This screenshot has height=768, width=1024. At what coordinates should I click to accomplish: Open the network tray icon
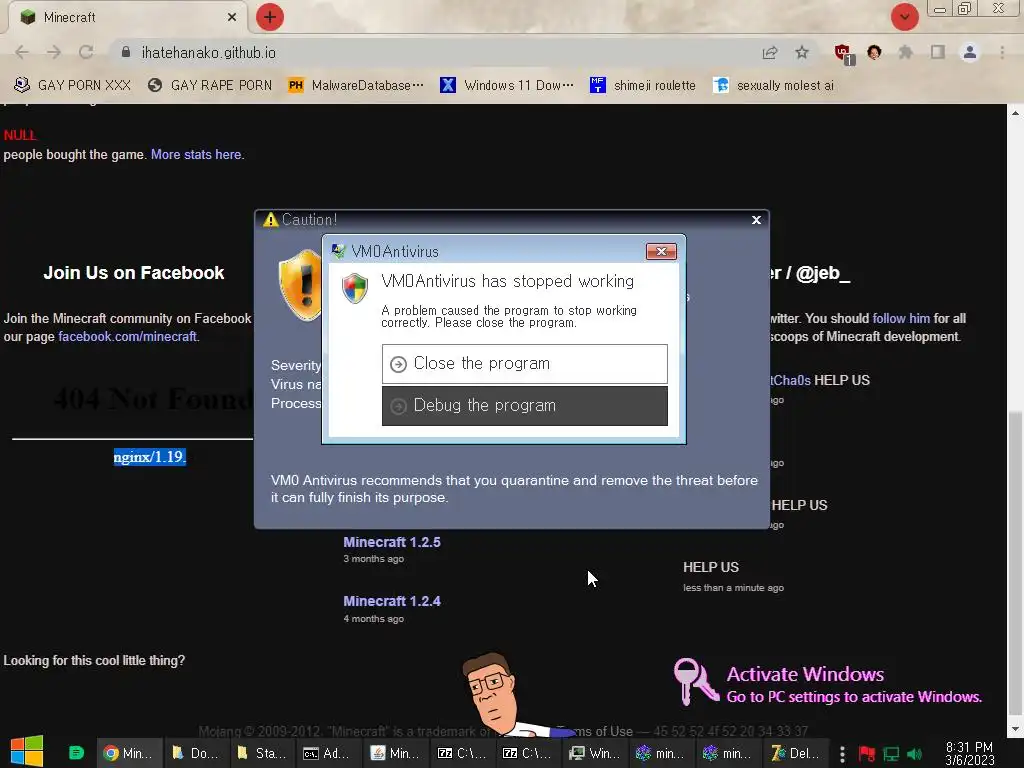click(x=891, y=754)
